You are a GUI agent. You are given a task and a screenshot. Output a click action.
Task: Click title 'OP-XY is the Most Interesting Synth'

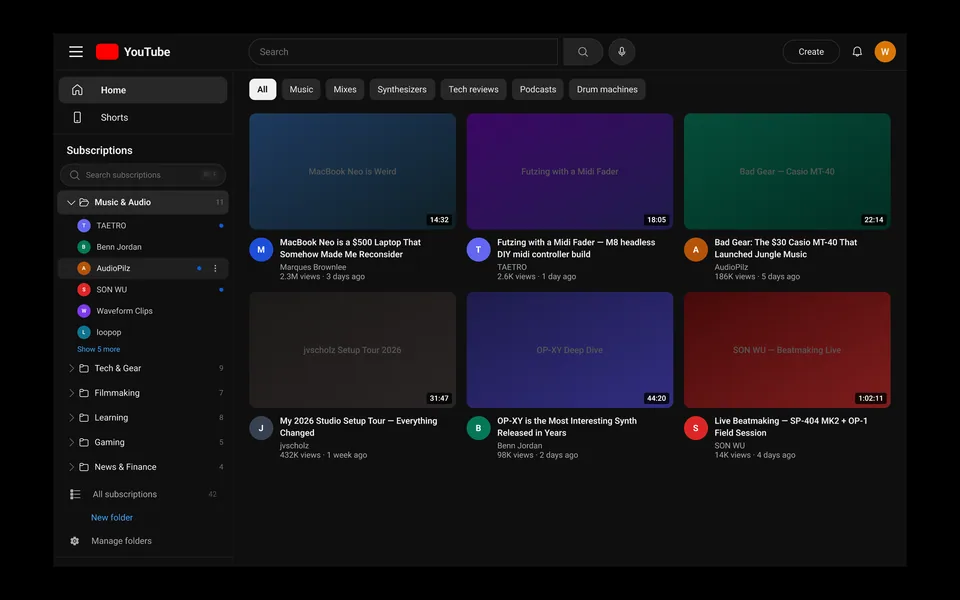coord(567,427)
